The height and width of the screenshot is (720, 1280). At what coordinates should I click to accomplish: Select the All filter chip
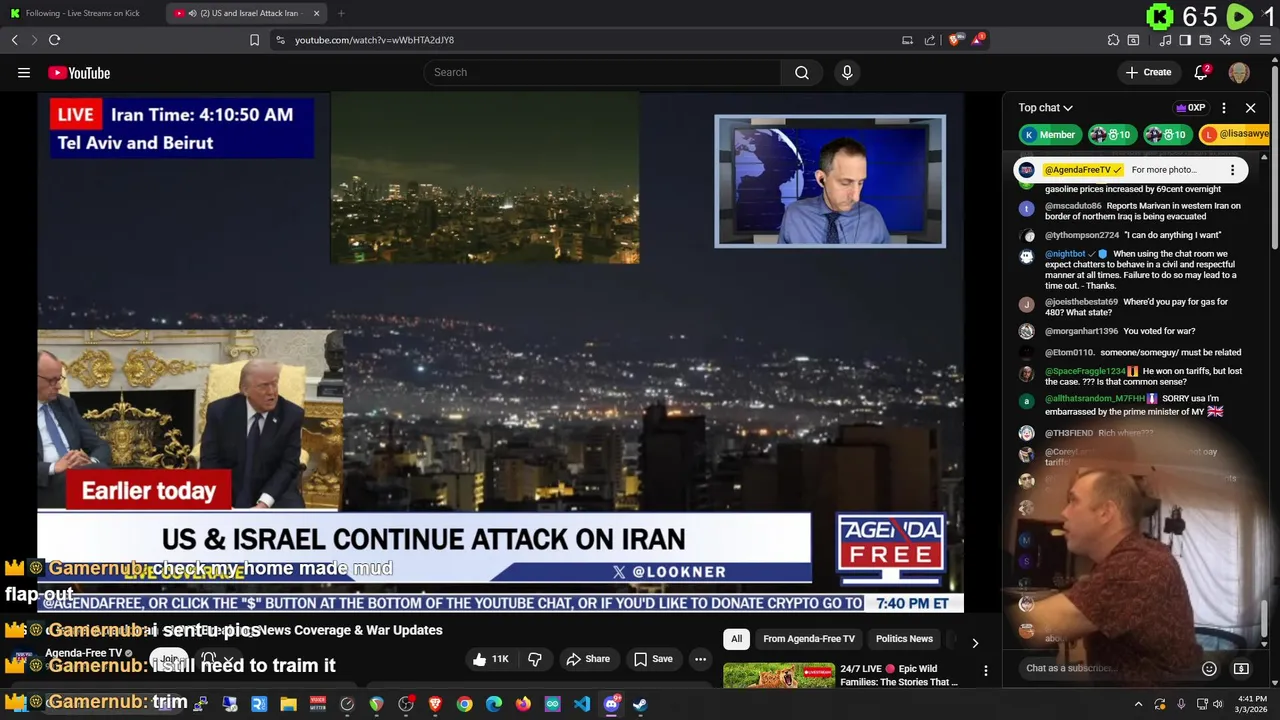coord(736,639)
